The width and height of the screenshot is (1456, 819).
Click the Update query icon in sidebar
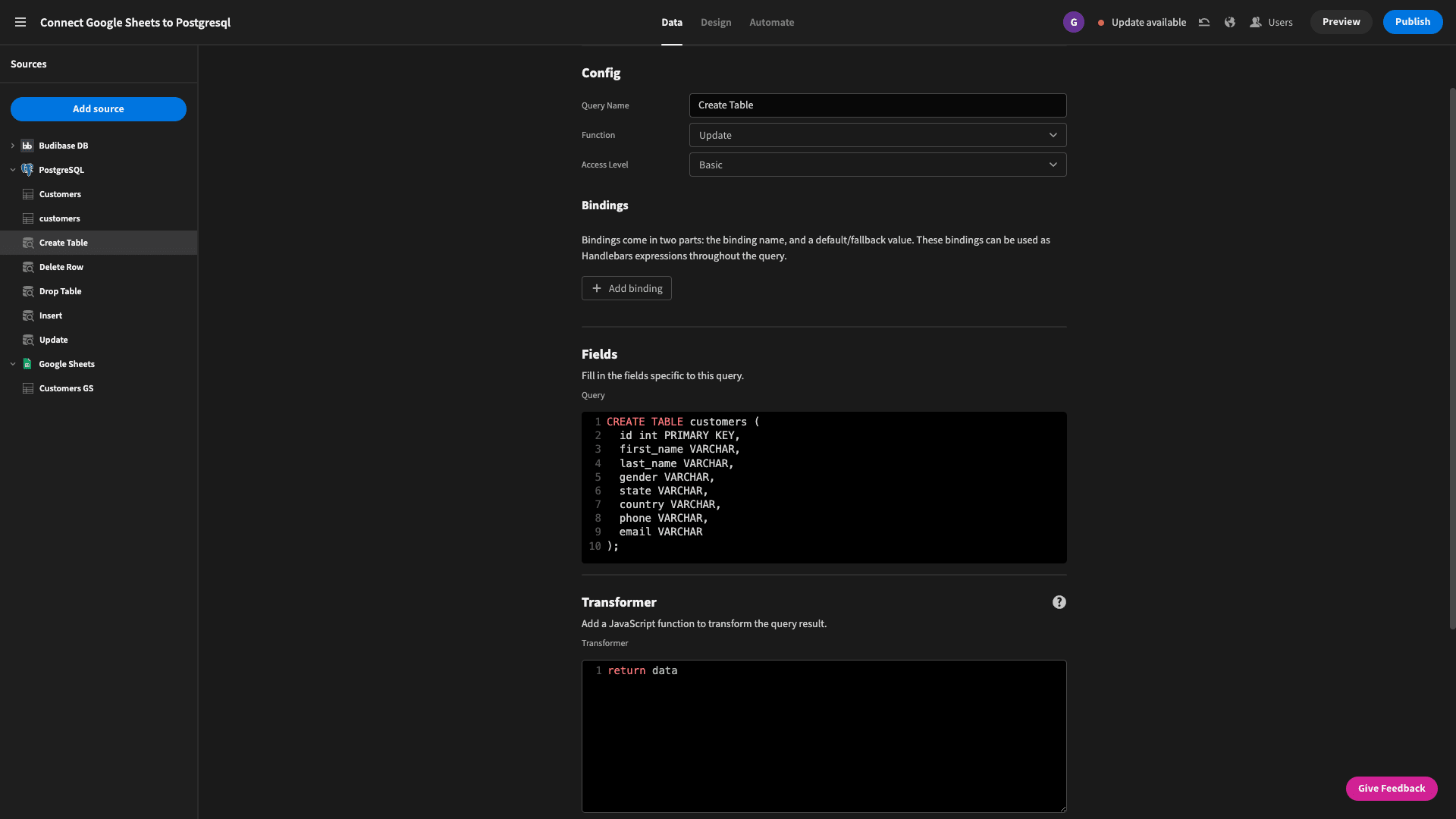pos(28,340)
